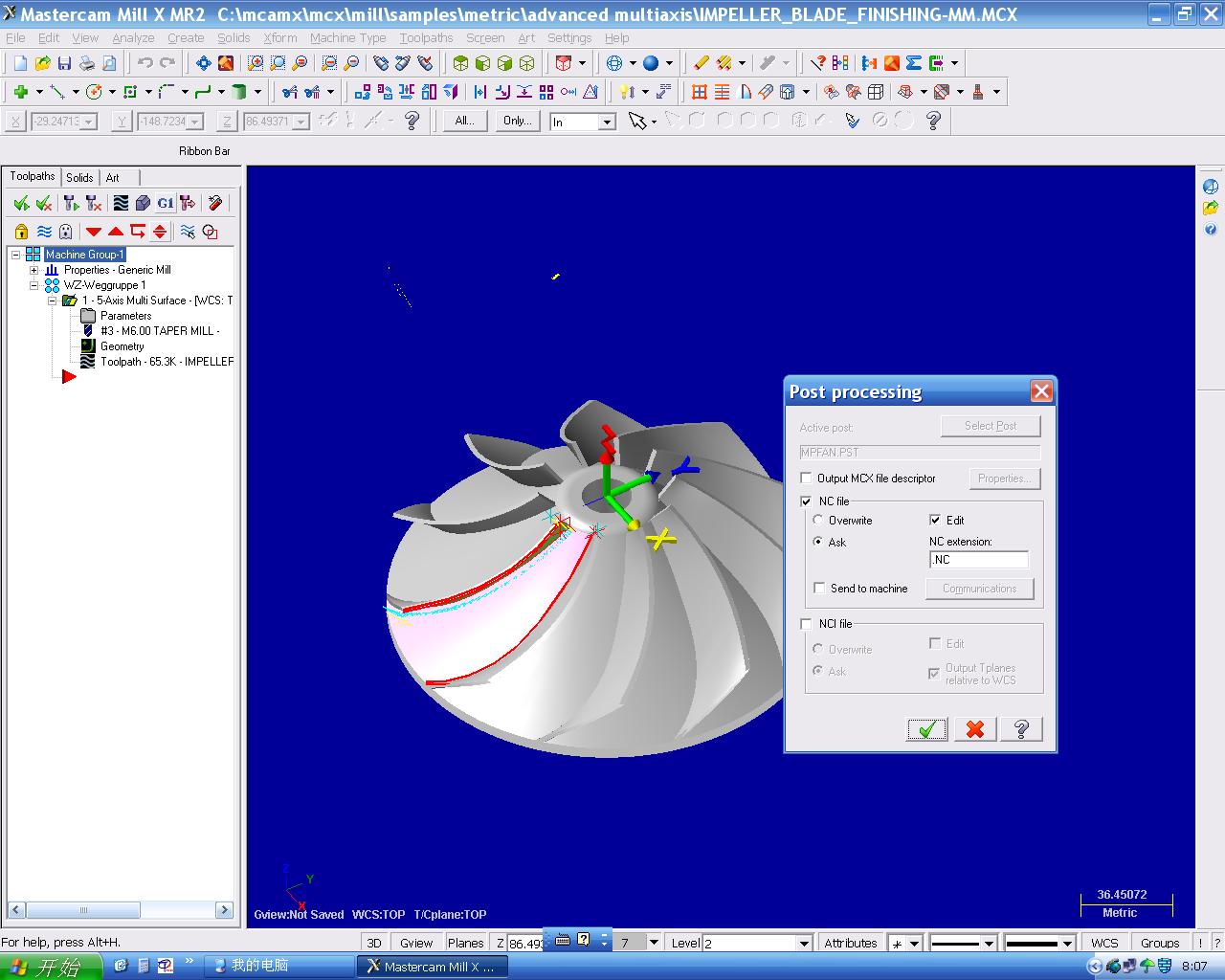The image size is (1225, 980).
Task: Enable the NCI file checkbox
Action: click(806, 624)
